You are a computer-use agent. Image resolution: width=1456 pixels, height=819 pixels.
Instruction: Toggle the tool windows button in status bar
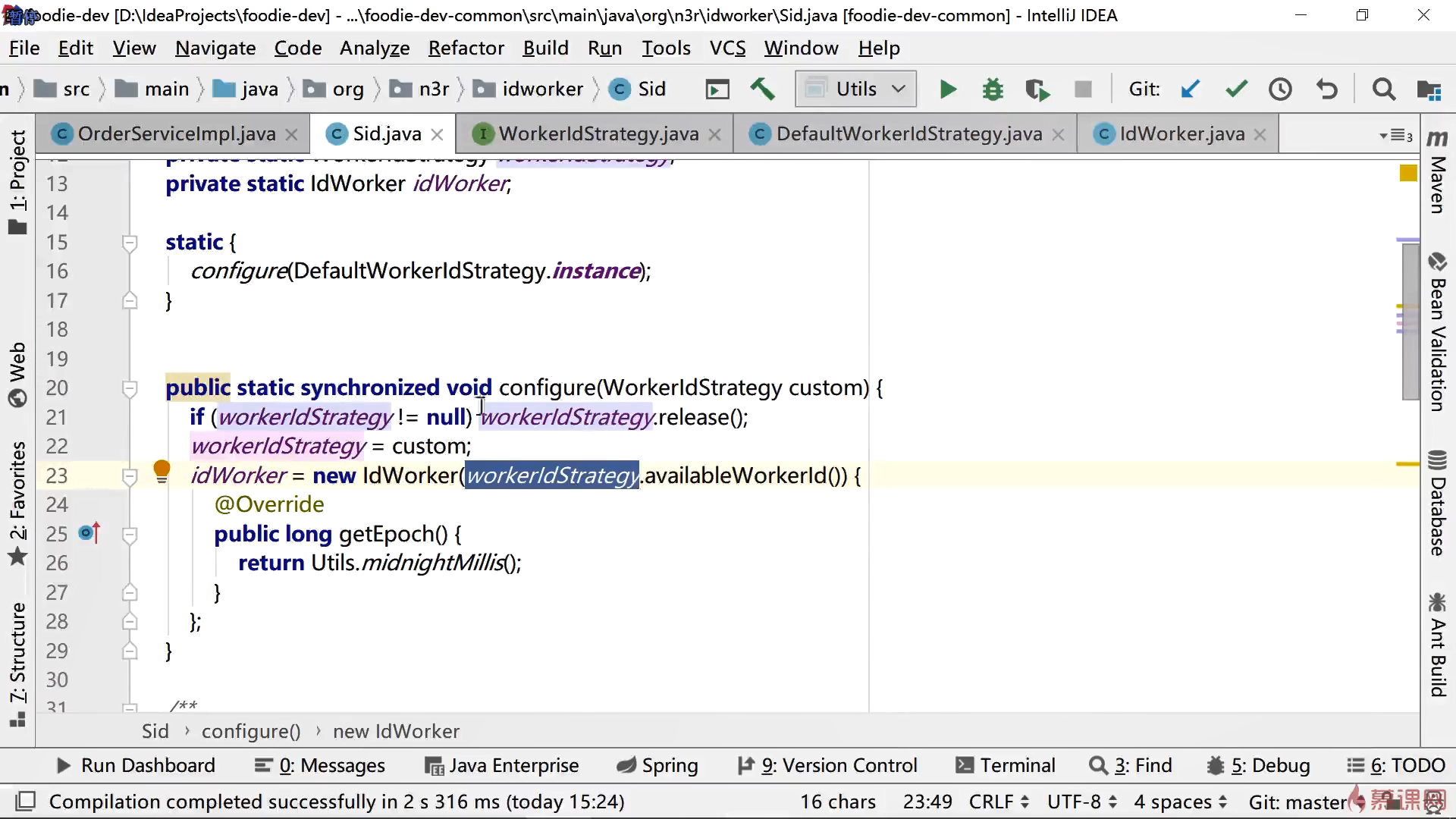(25, 801)
